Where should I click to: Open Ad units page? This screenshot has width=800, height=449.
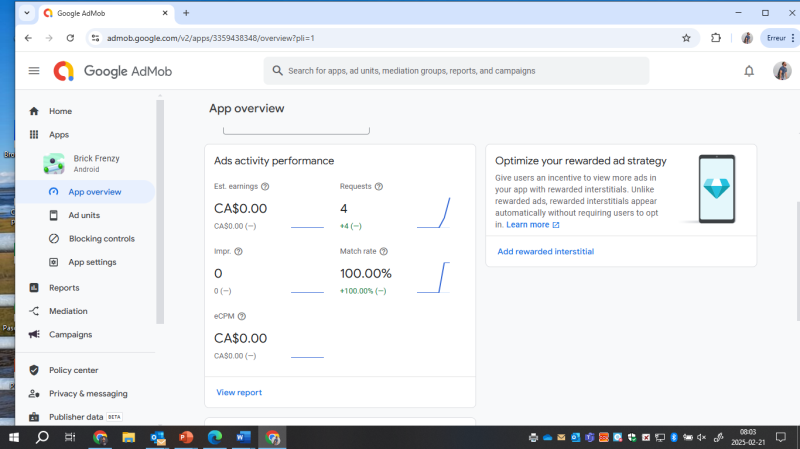86,215
